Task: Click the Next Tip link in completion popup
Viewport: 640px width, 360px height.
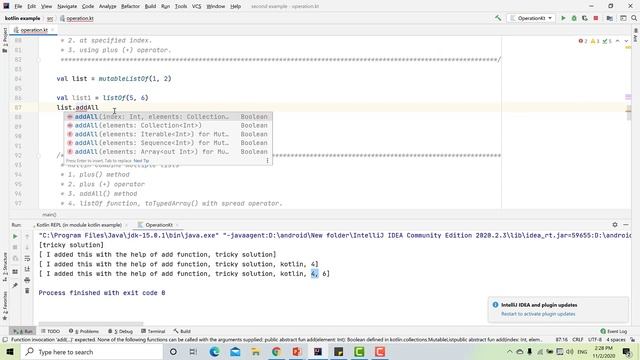Action: (x=141, y=161)
